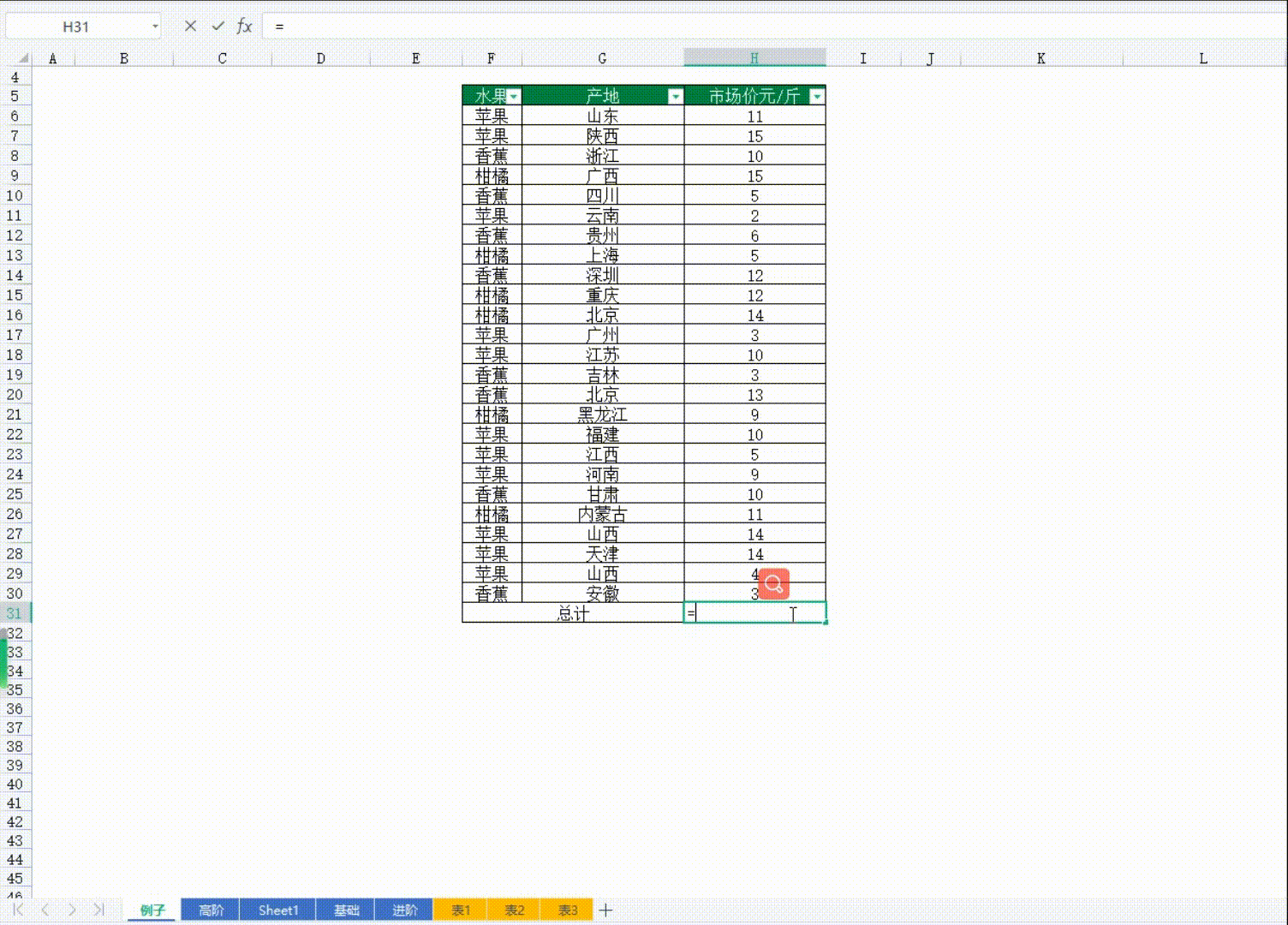Select the 四川 origin cell
1288x925 pixels.
[x=603, y=195]
